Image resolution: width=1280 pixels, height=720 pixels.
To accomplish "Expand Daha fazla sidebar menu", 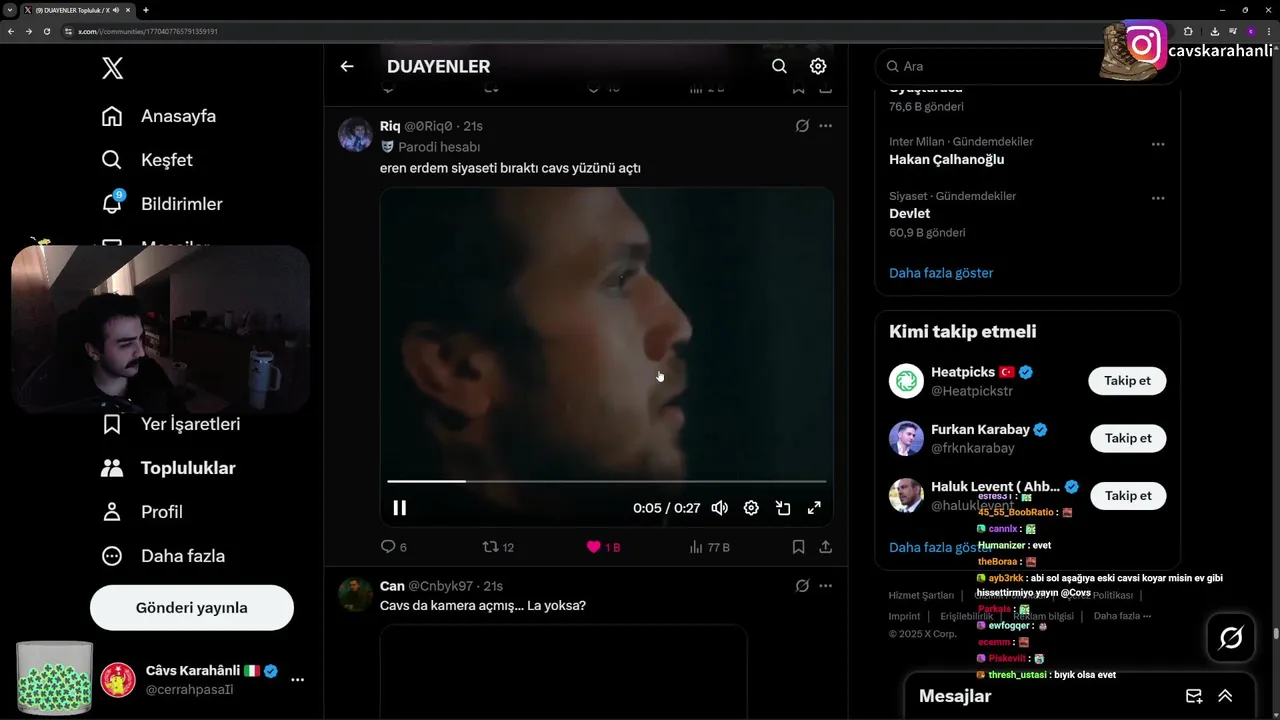I will [x=163, y=556].
